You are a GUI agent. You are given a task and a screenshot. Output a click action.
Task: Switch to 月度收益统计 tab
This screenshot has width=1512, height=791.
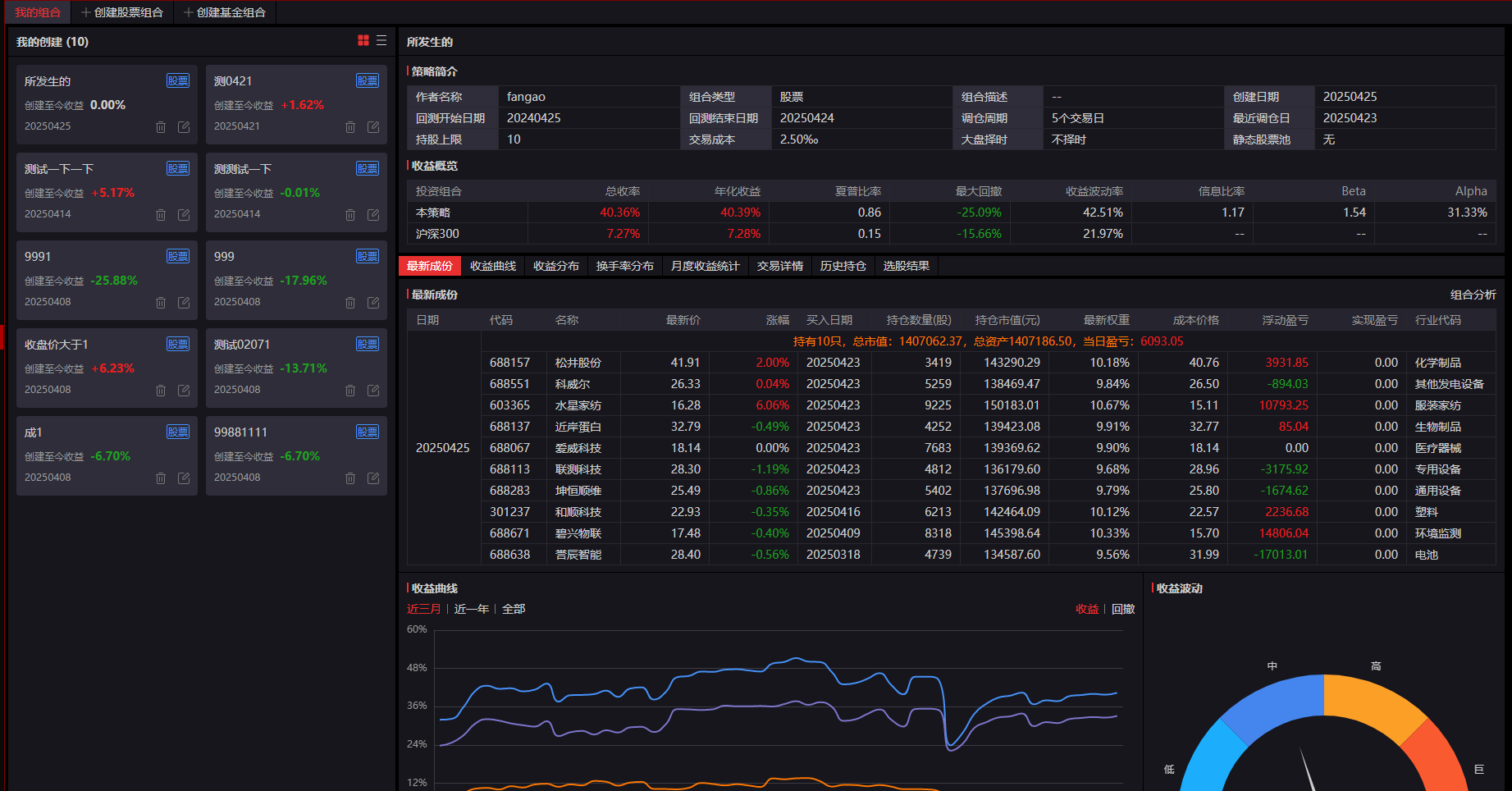[x=705, y=266]
